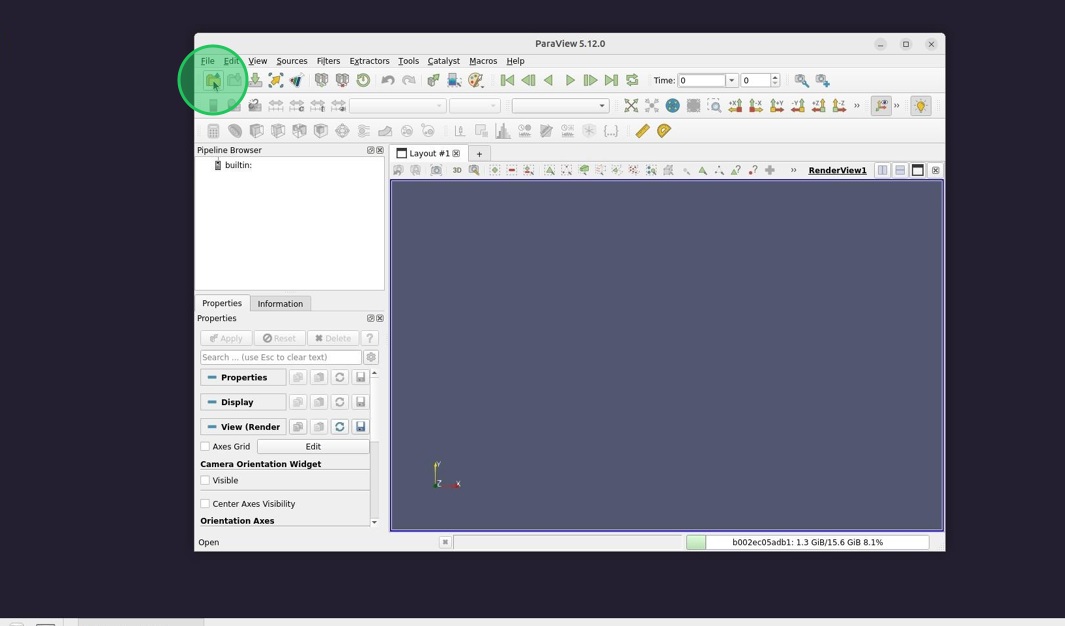This screenshot has height=626, width=1065.
Task: Open the File menu
Action: click(207, 61)
